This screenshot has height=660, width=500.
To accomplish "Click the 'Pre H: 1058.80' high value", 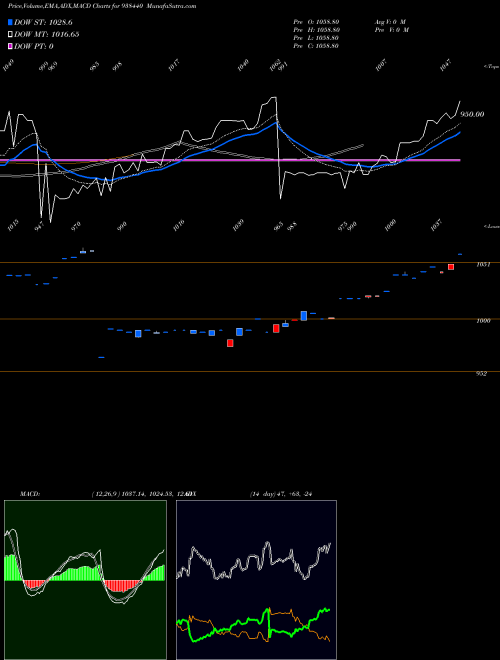I will pyautogui.click(x=316, y=30).
